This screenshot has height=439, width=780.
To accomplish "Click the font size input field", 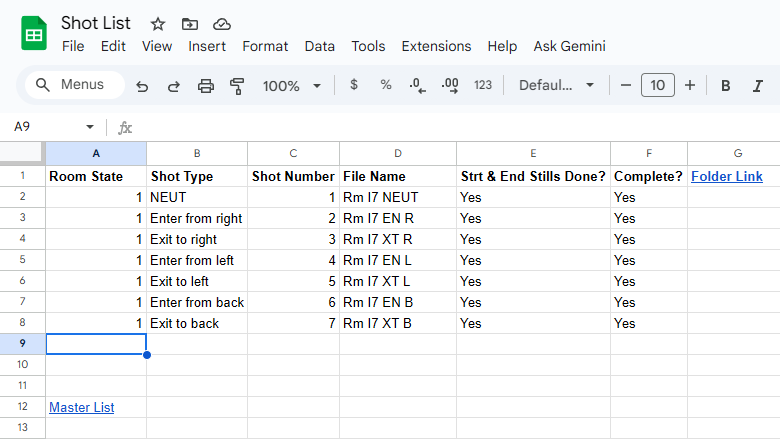I will 657,85.
